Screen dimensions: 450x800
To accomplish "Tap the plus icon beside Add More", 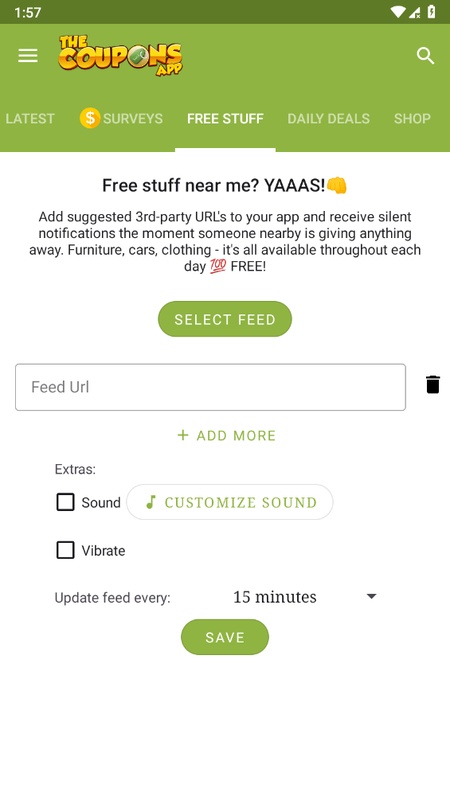I will (x=183, y=435).
